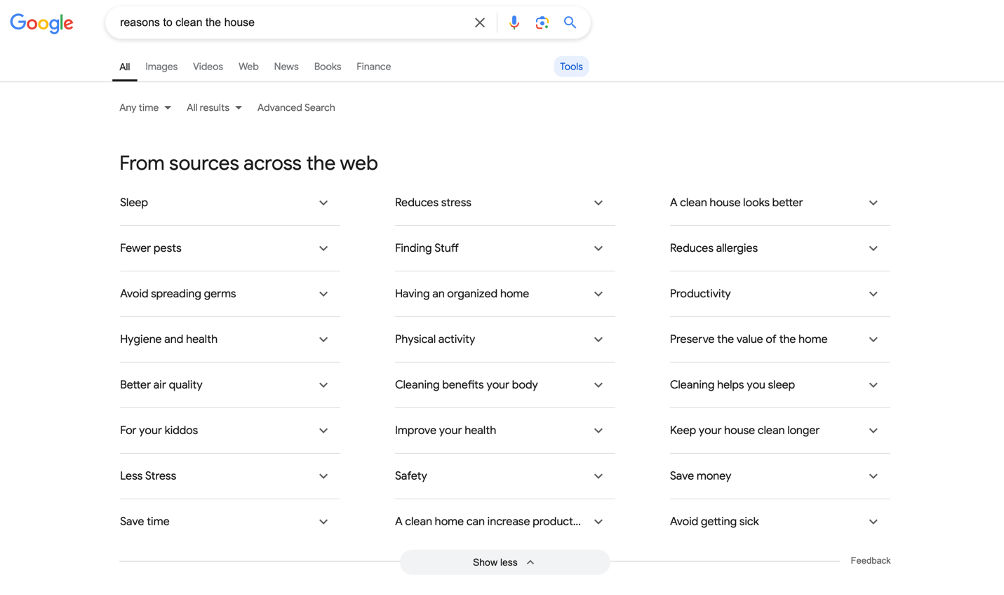Expand the Fewer pests item
Screen dimensions: 1004x595
229,248
